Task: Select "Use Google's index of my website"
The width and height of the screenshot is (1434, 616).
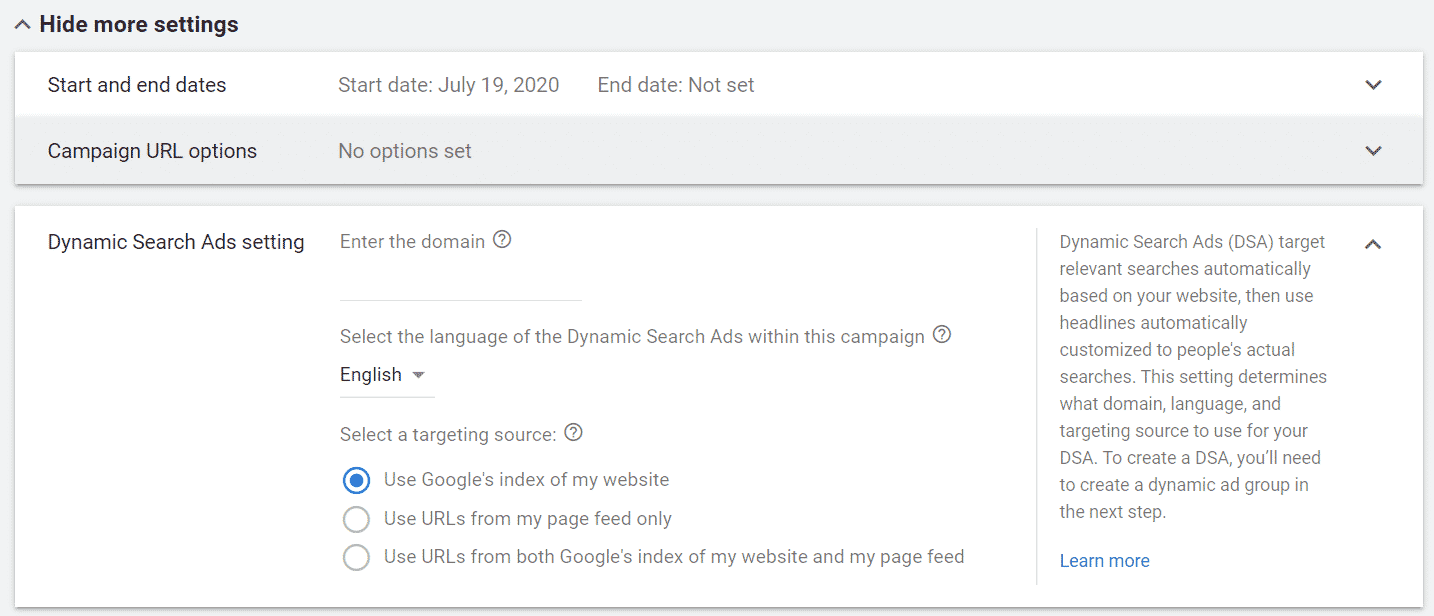Action: pos(356,480)
